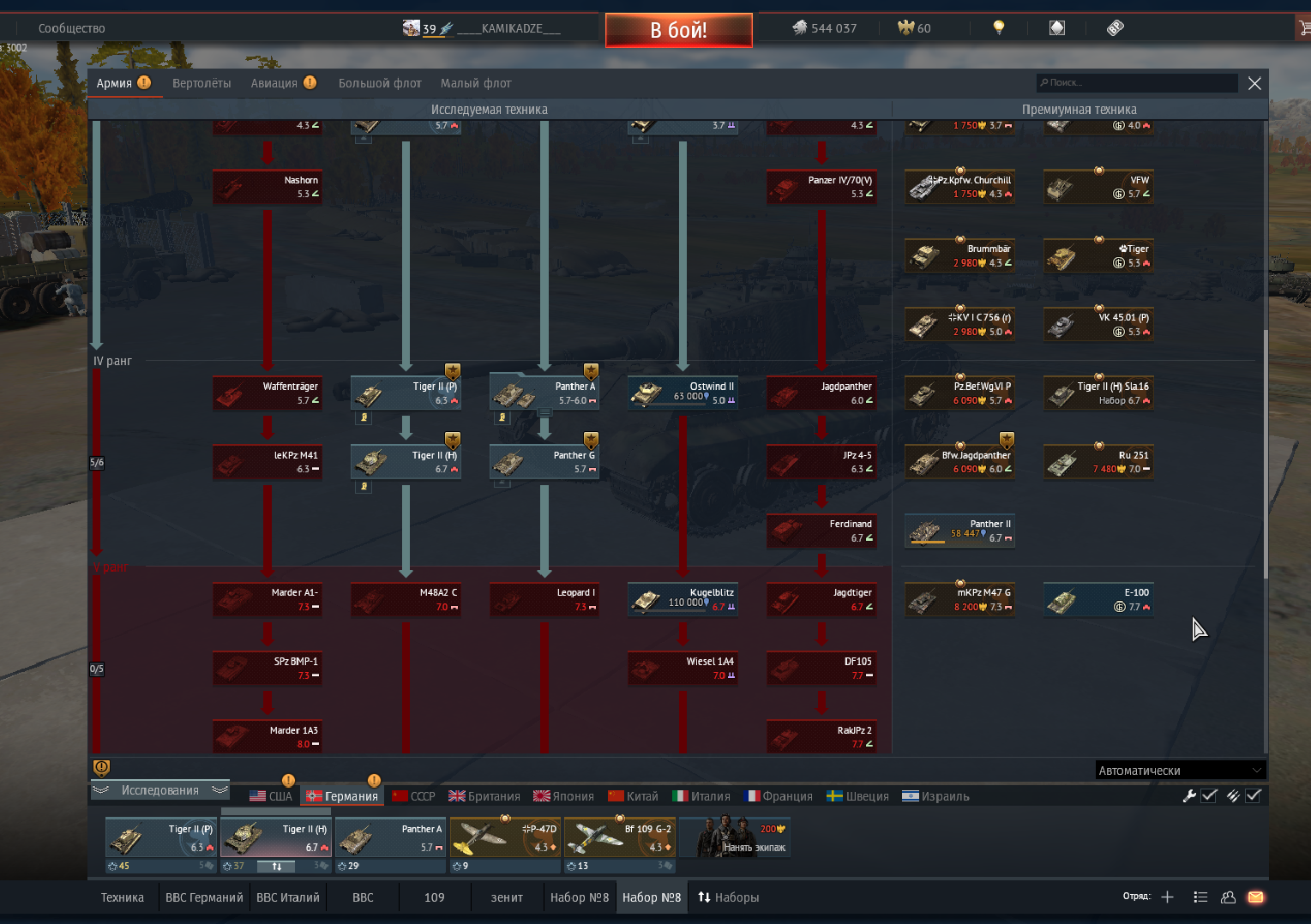This screenshot has height=924, width=1311.
Task: Switch to the Малый флот tab
Action: click(x=476, y=83)
